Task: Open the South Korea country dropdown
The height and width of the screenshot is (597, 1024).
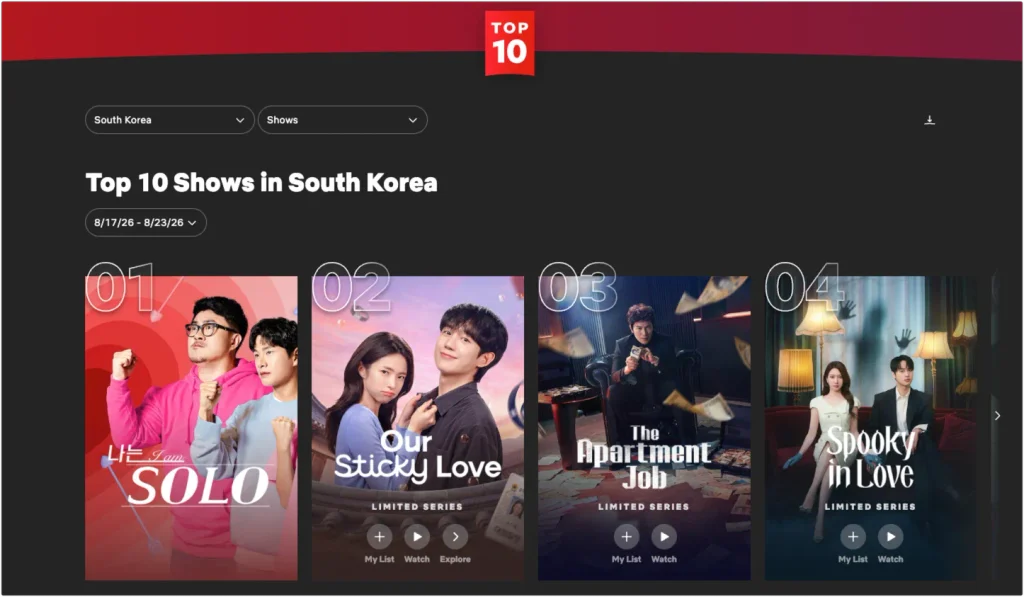Action: pyautogui.click(x=169, y=120)
